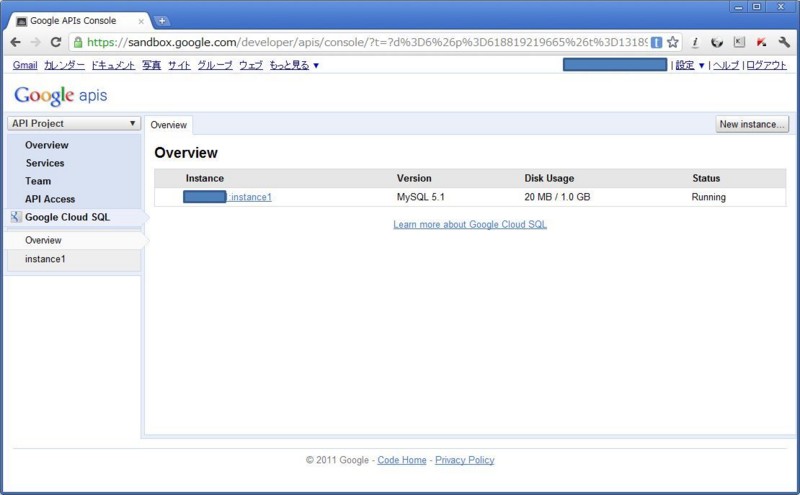The height and width of the screenshot is (495, 800).
Task: Click the Overview tab in content area
Action: (168, 125)
